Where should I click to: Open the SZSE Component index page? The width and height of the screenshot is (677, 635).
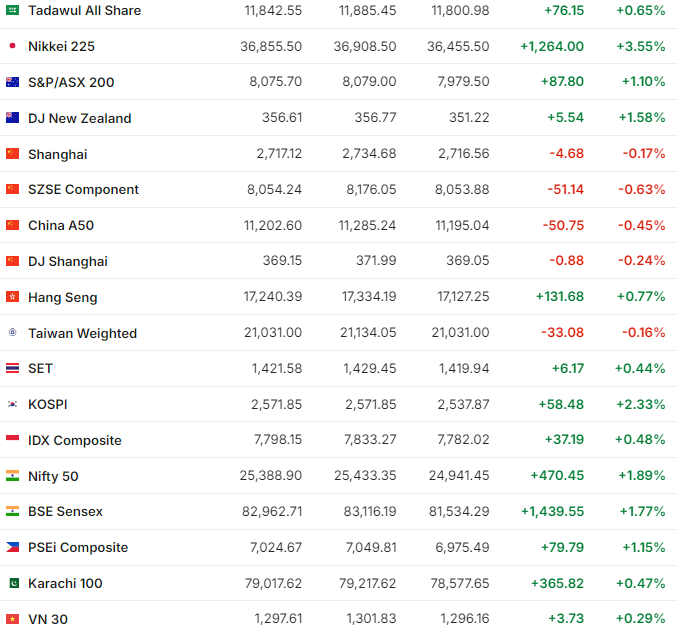pyautogui.click(x=83, y=190)
